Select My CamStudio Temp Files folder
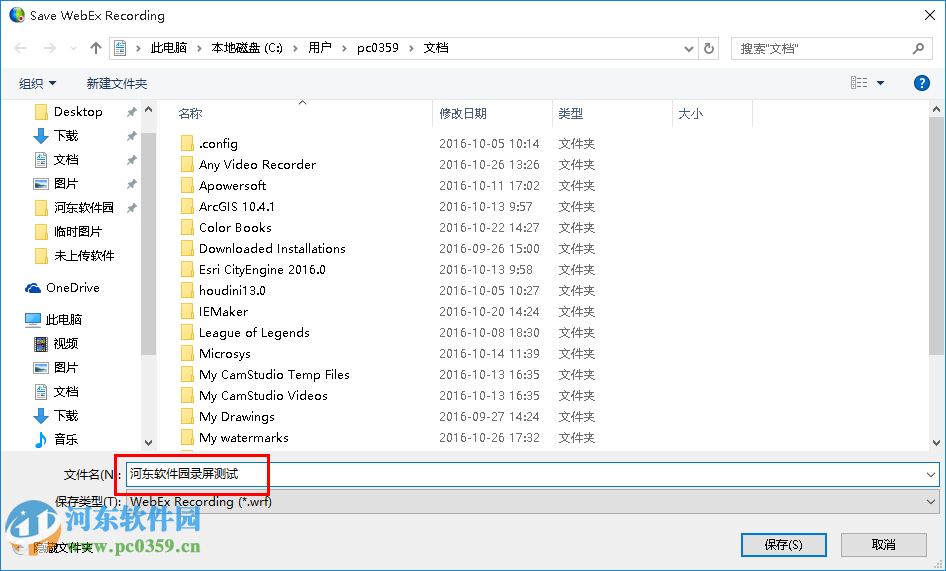Viewport: 946px width, 571px height. pyautogui.click(x=274, y=375)
